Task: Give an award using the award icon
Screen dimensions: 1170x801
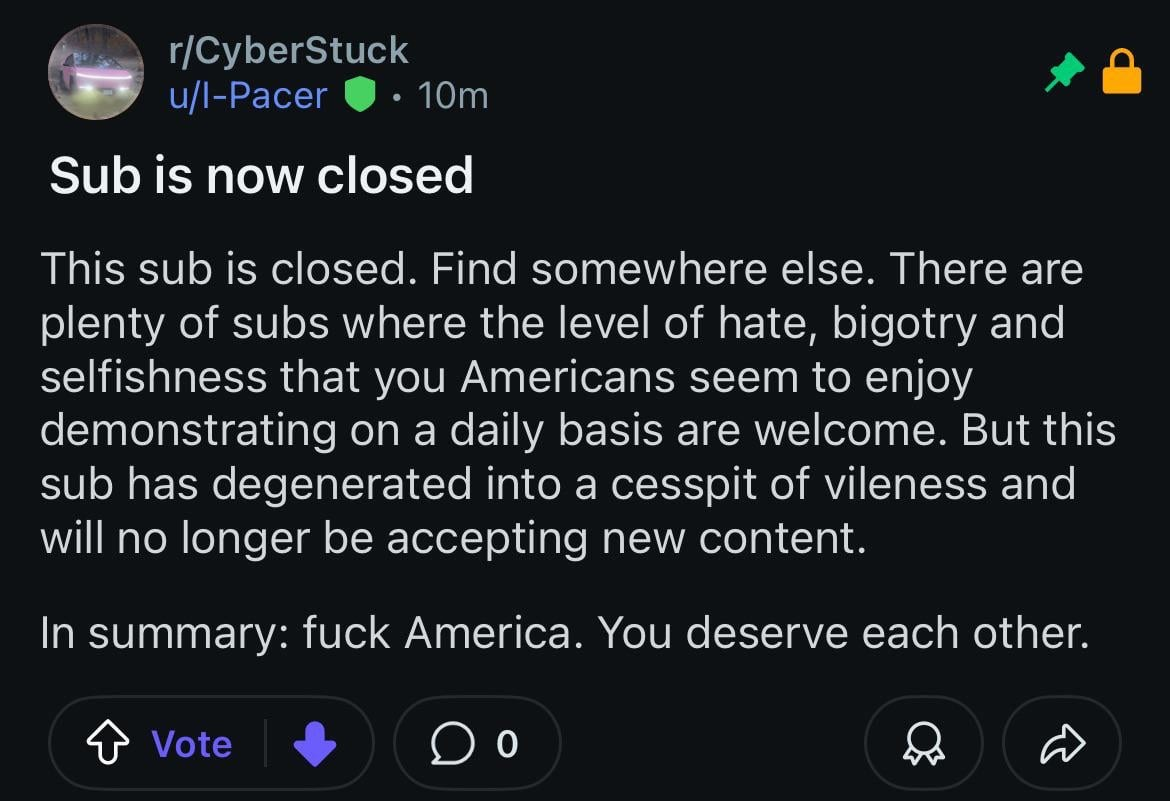Action: (922, 744)
